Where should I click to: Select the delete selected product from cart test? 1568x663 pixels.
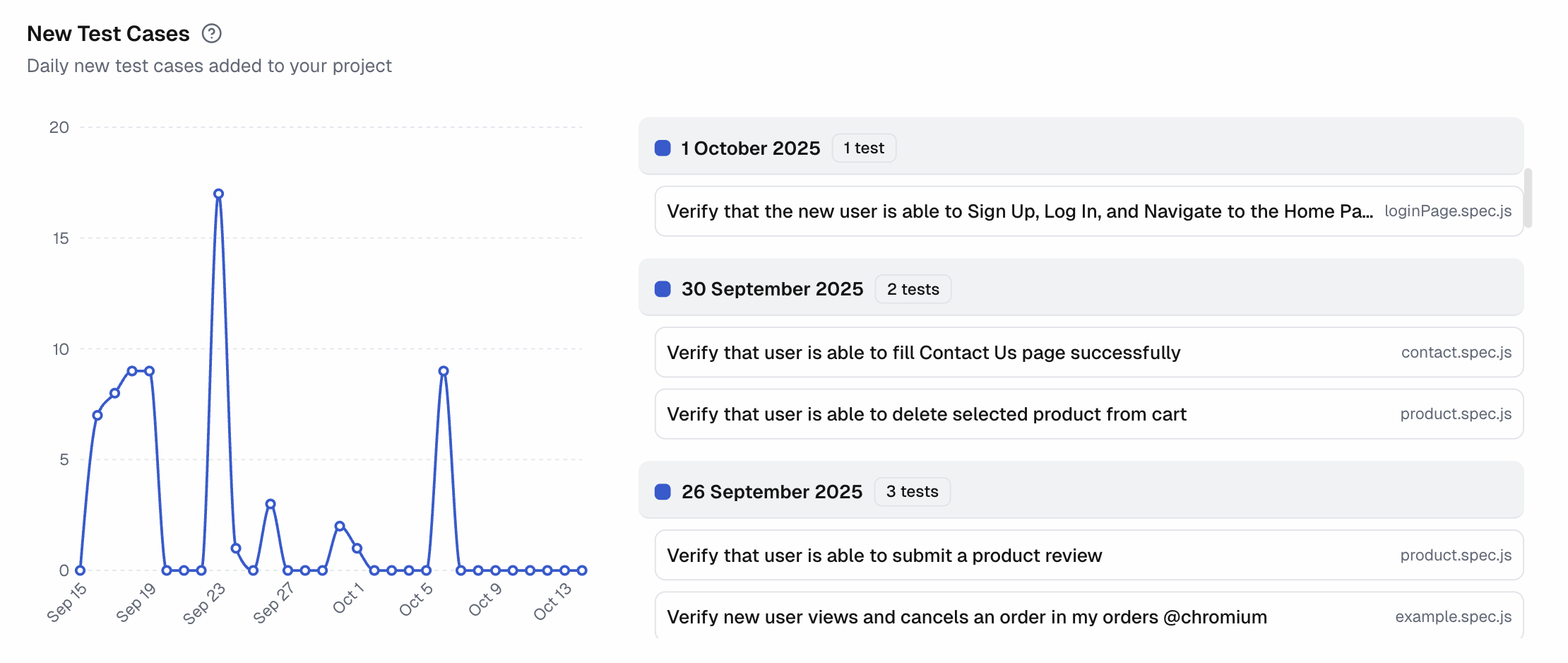pos(926,414)
